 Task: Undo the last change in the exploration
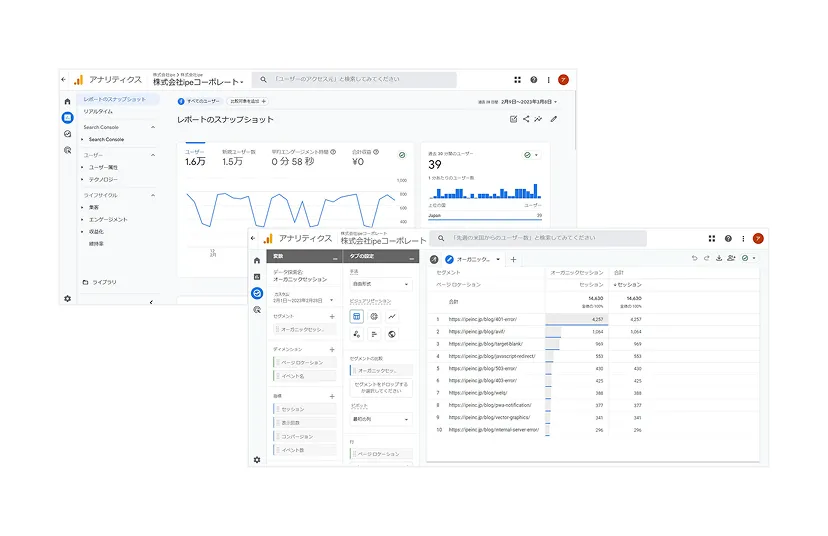pos(694,258)
